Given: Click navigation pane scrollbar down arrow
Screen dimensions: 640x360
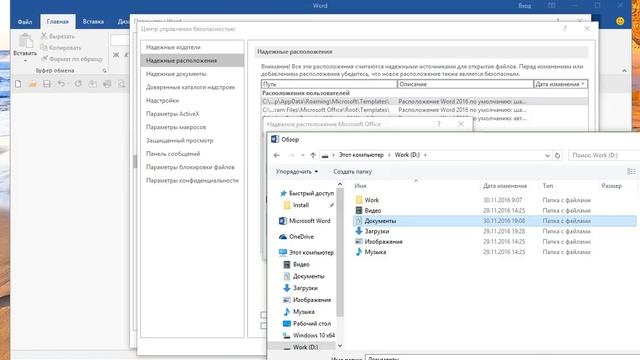Looking at the screenshot, I should (x=340, y=346).
